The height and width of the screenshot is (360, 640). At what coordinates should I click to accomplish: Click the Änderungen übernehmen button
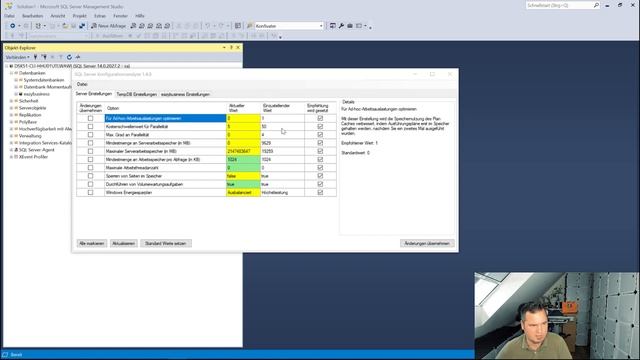[427, 243]
